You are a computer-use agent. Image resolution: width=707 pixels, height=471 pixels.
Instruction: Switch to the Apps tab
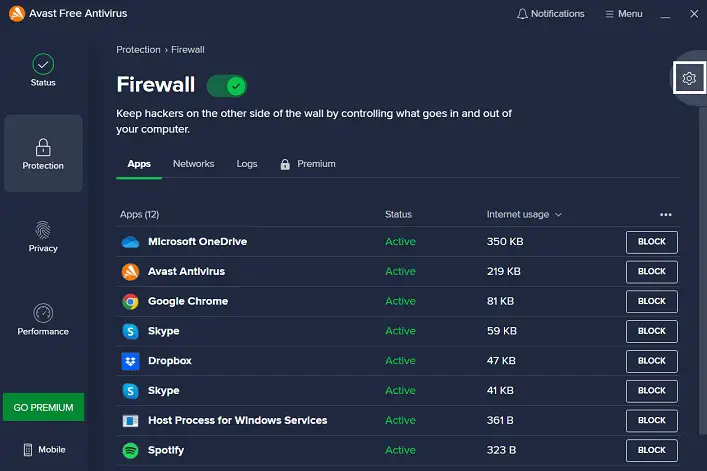tap(139, 164)
